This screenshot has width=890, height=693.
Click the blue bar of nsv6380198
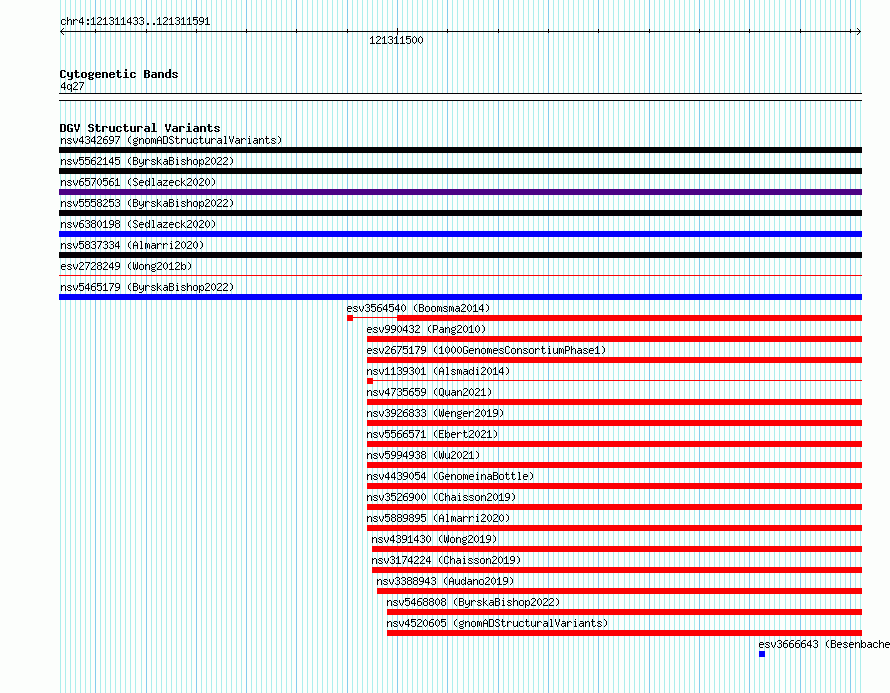click(460, 234)
